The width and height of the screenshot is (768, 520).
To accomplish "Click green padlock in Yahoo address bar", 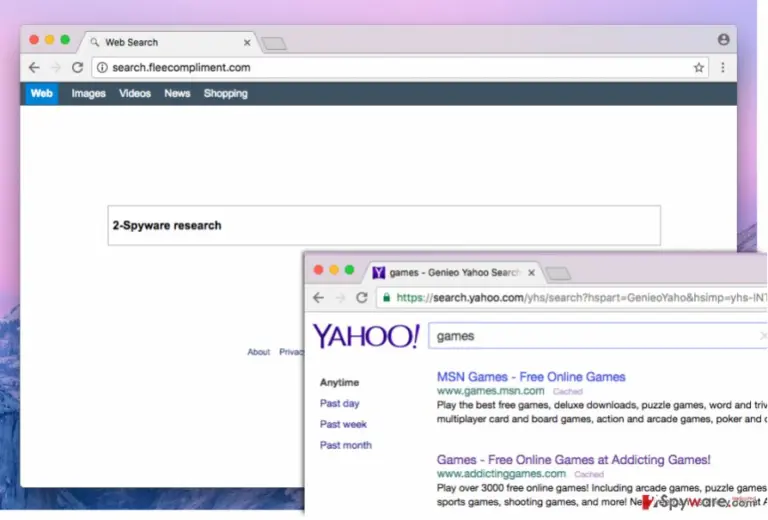I will (x=386, y=297).
